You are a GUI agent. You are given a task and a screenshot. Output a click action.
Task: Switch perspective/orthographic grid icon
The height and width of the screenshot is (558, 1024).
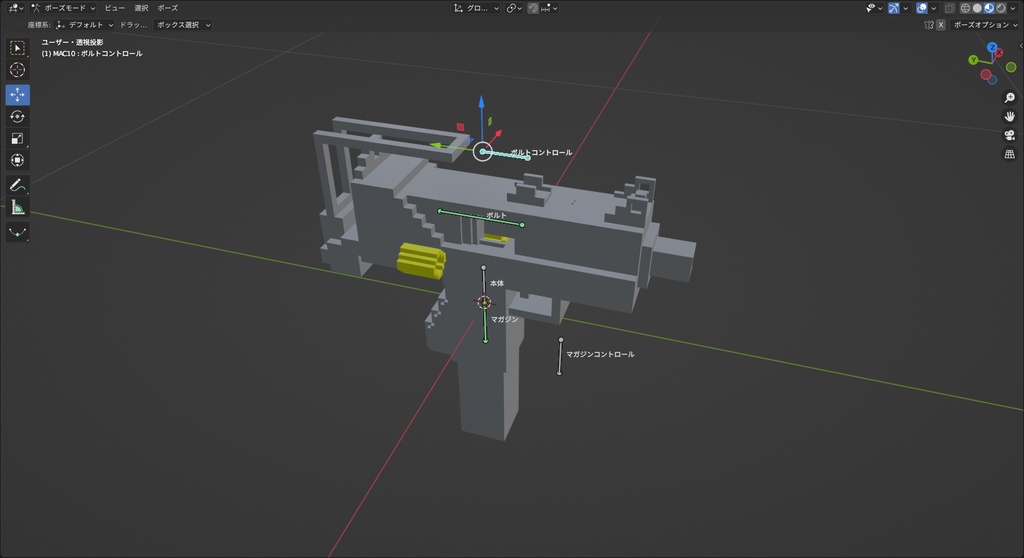pos(1010,154)
